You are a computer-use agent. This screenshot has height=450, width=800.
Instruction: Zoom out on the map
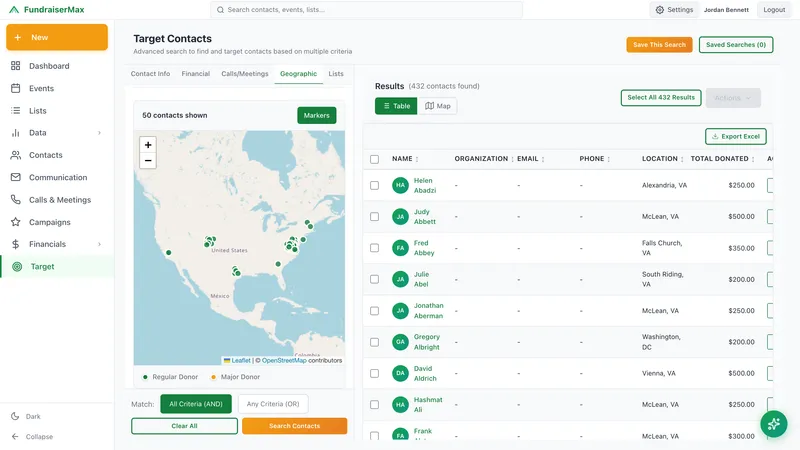pyautogui.click(x=148, y=161)
